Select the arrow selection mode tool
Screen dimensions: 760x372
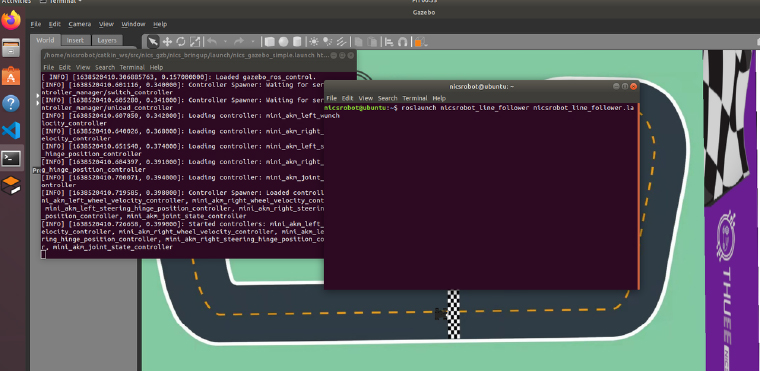[153, 42]
